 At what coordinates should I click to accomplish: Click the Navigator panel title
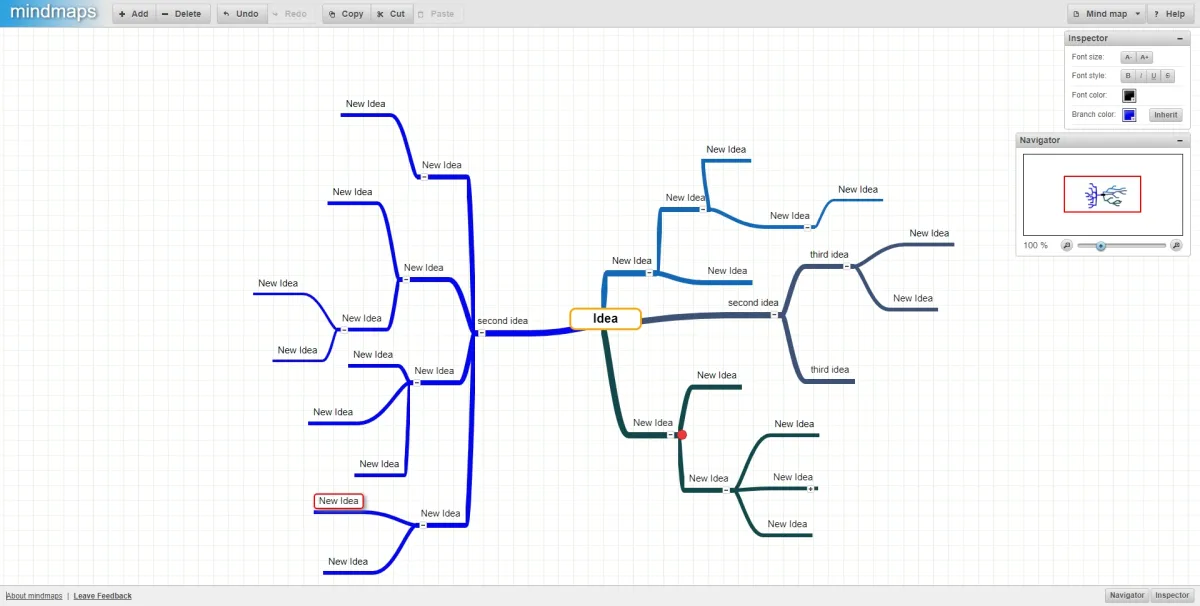click(1039, 140)
